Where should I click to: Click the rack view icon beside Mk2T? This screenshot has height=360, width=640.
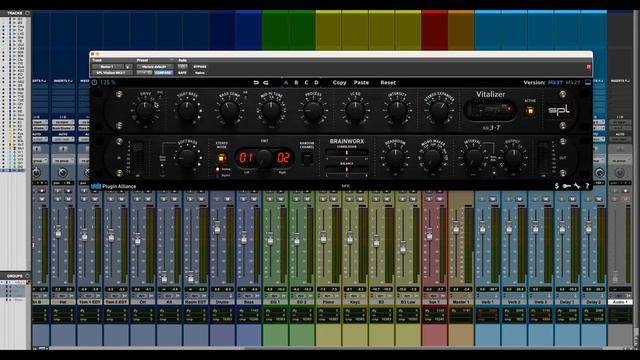[588, 82]
